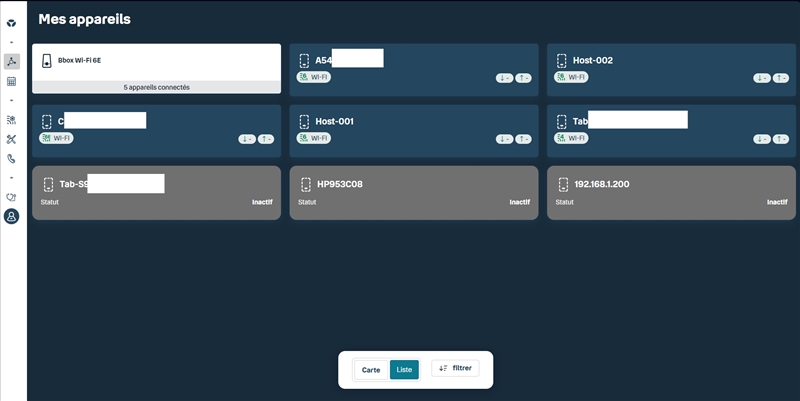Viewport: 800px width, 401px height.
Task: Click the download rate badge on Host-002
Action: (x=762, y=78)
